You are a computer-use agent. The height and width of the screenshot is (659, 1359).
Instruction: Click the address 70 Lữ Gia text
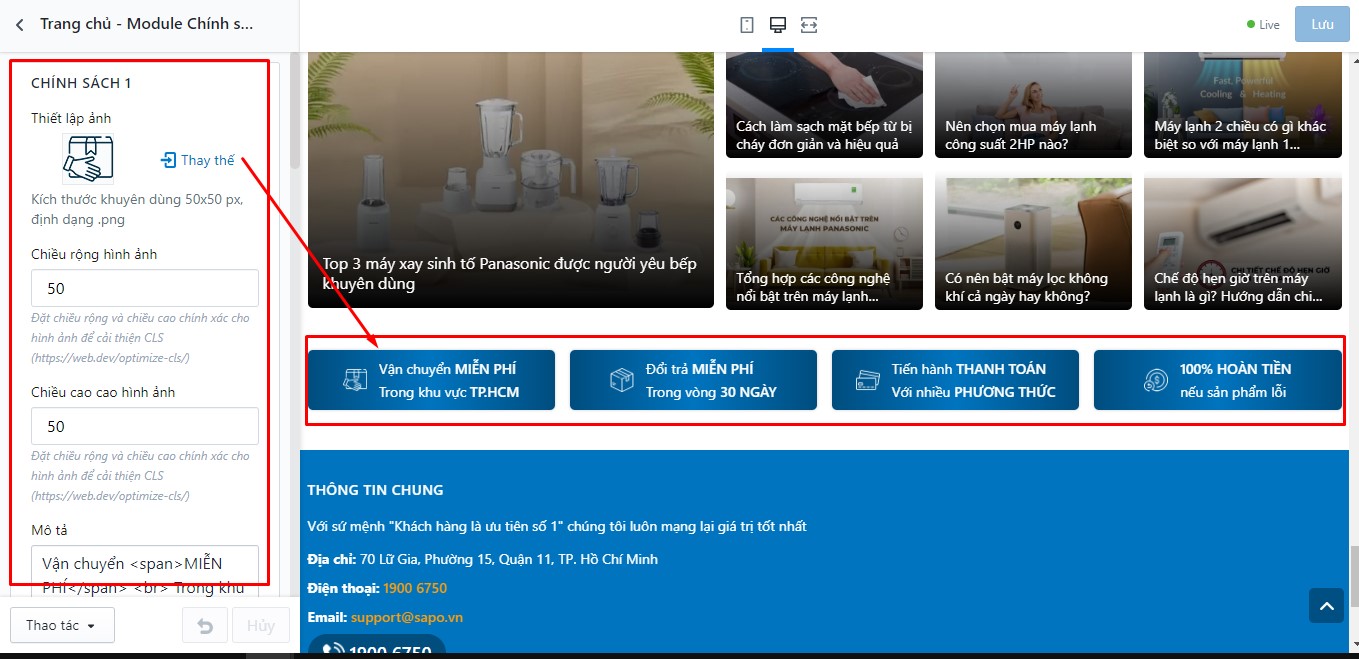[x=509, y=559]
